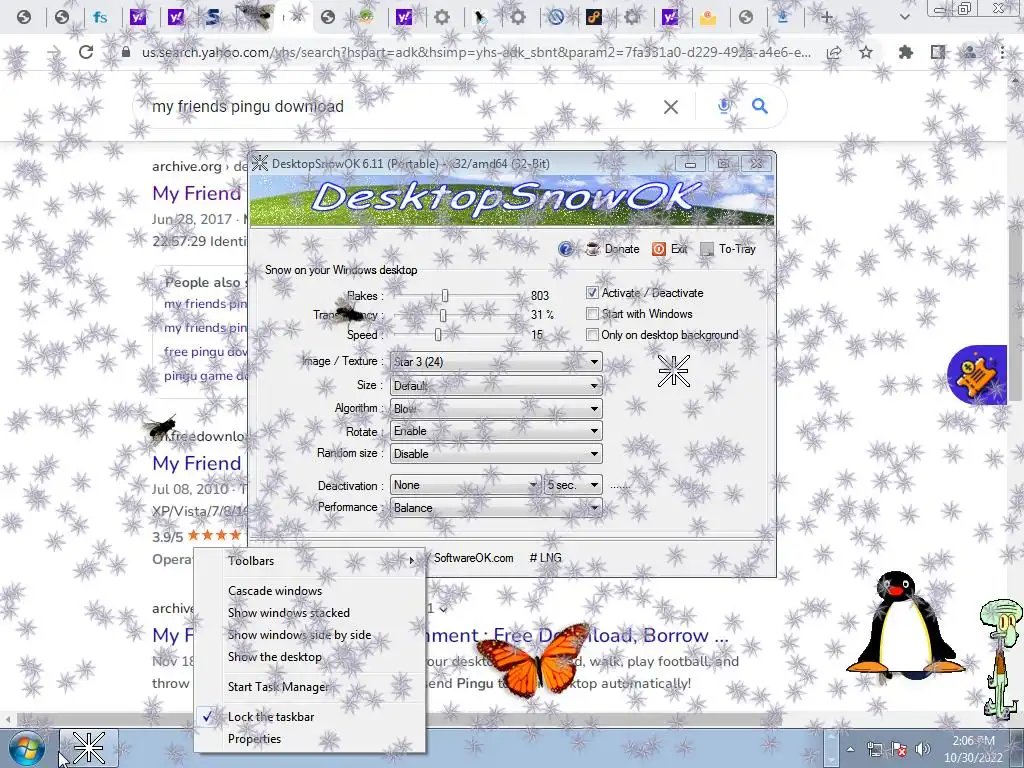The height and width of the screenshot is (768, 1024).
Task: Open the volume tray icon
Action: coord(922,749)
